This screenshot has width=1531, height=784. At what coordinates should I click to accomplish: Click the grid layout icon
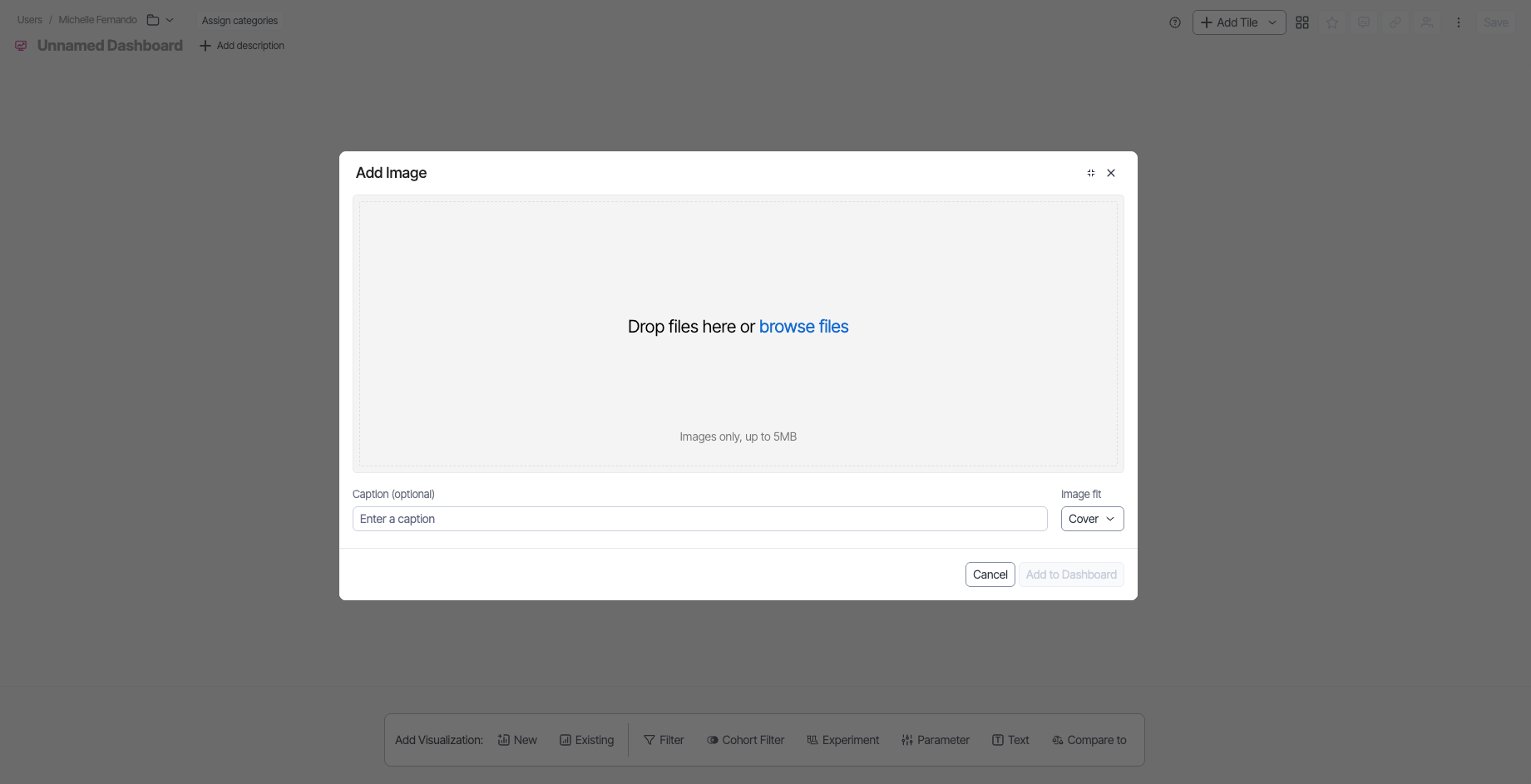pos(1302,22)
